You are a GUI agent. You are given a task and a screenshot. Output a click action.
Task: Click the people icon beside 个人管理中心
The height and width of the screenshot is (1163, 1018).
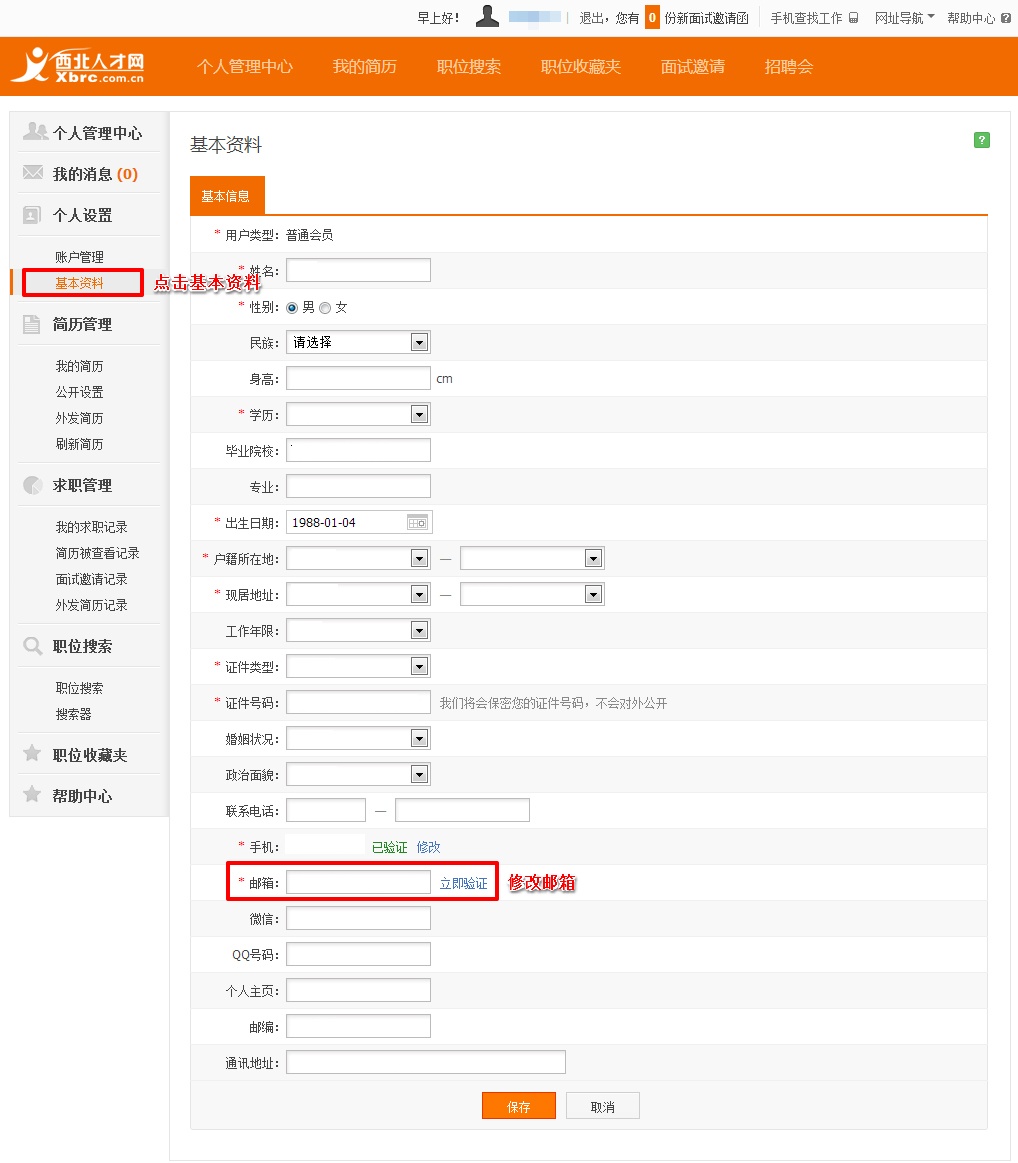[x=33, y=130]
